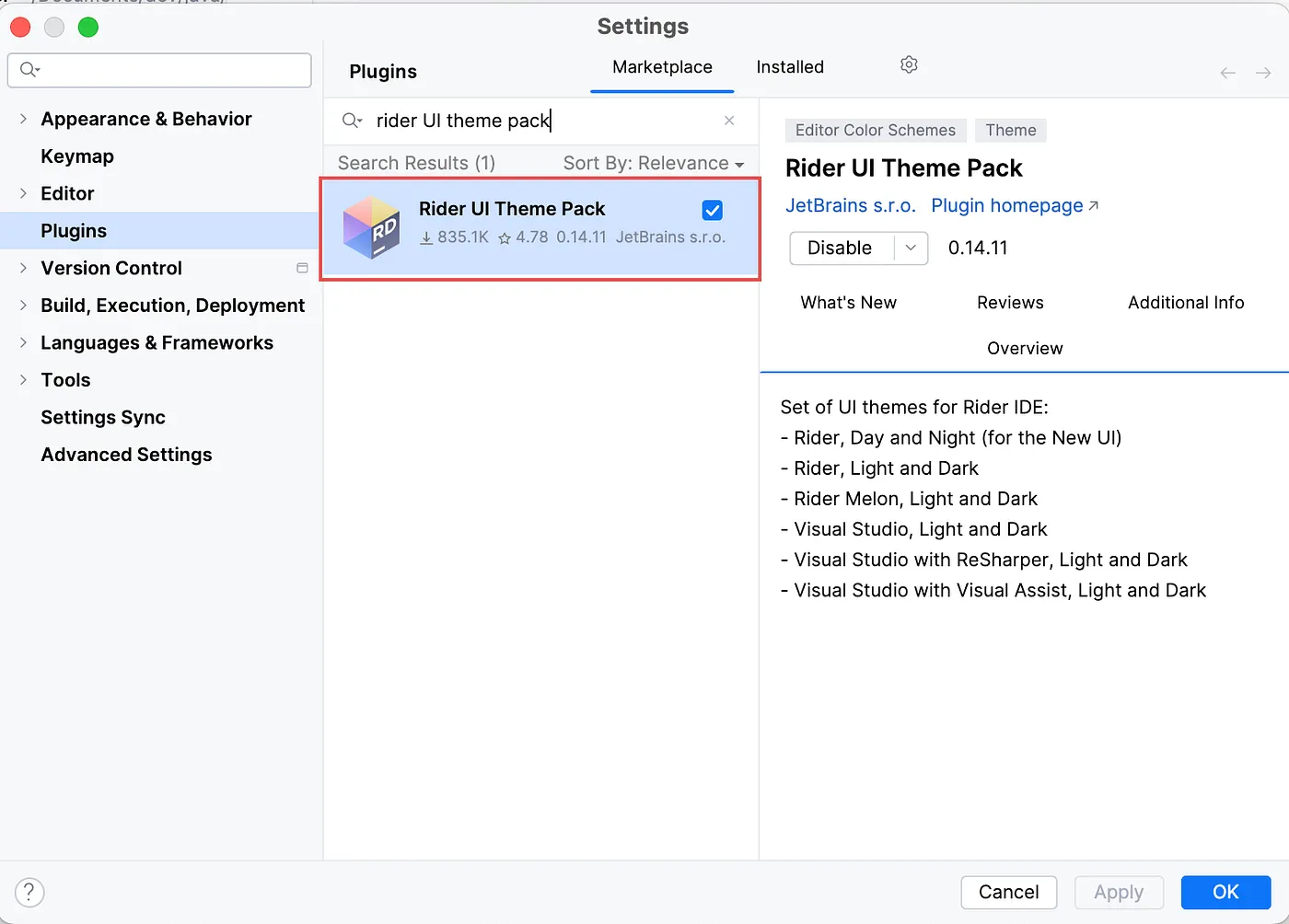
Task: Navigate forward with the right arrow icon
Action: [1262, 73]
